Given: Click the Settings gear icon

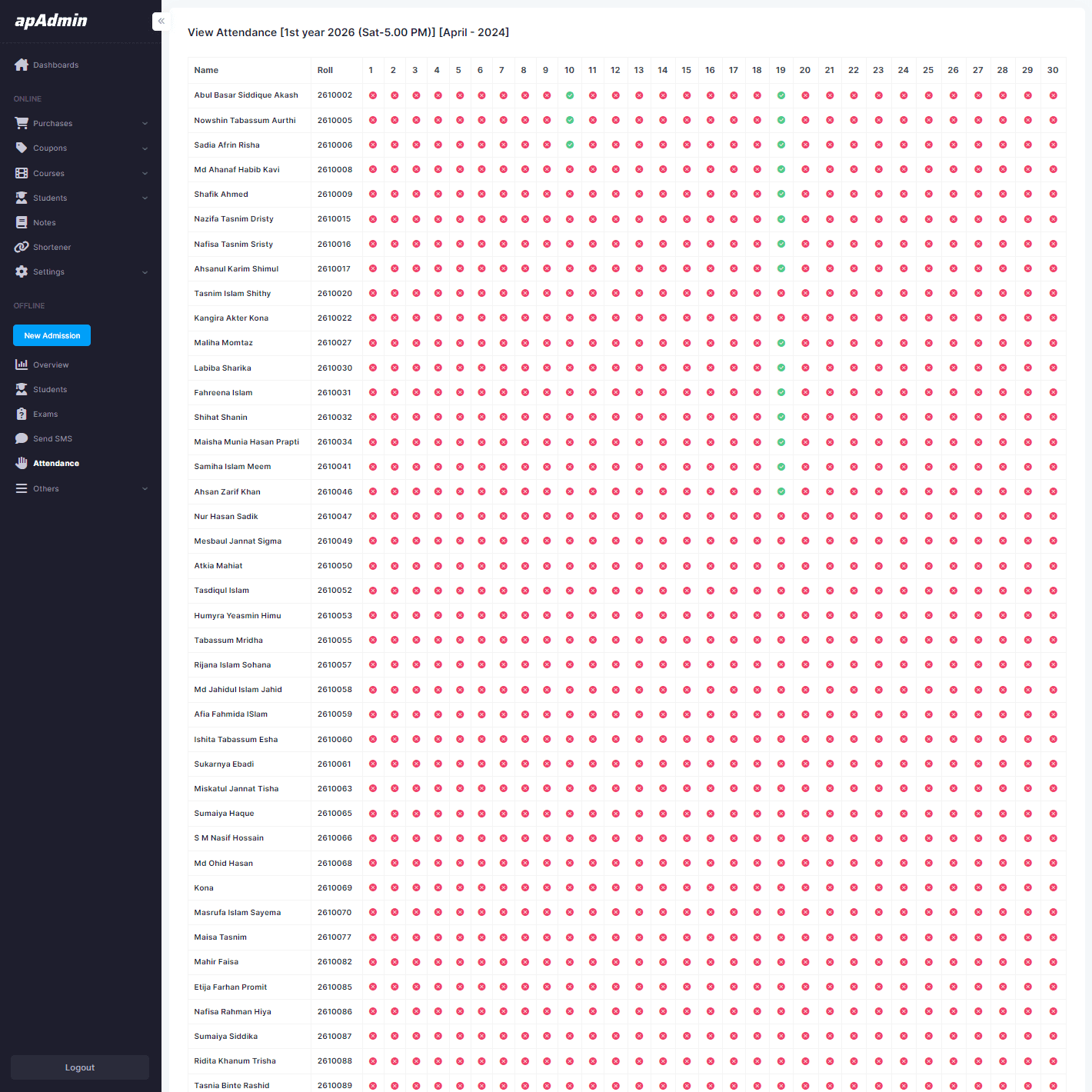Looking at the screenshot, I should click(22, 271).
